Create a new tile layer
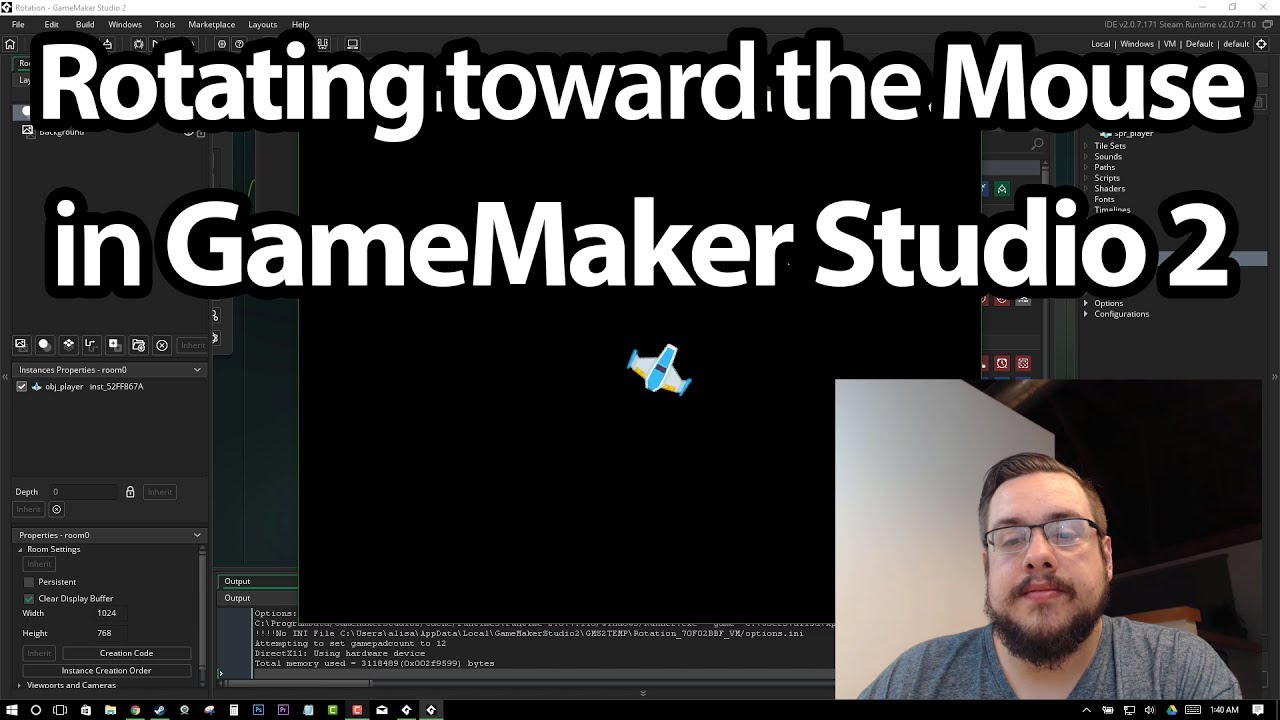1280x720 pixels. click(x=68, y=344)
